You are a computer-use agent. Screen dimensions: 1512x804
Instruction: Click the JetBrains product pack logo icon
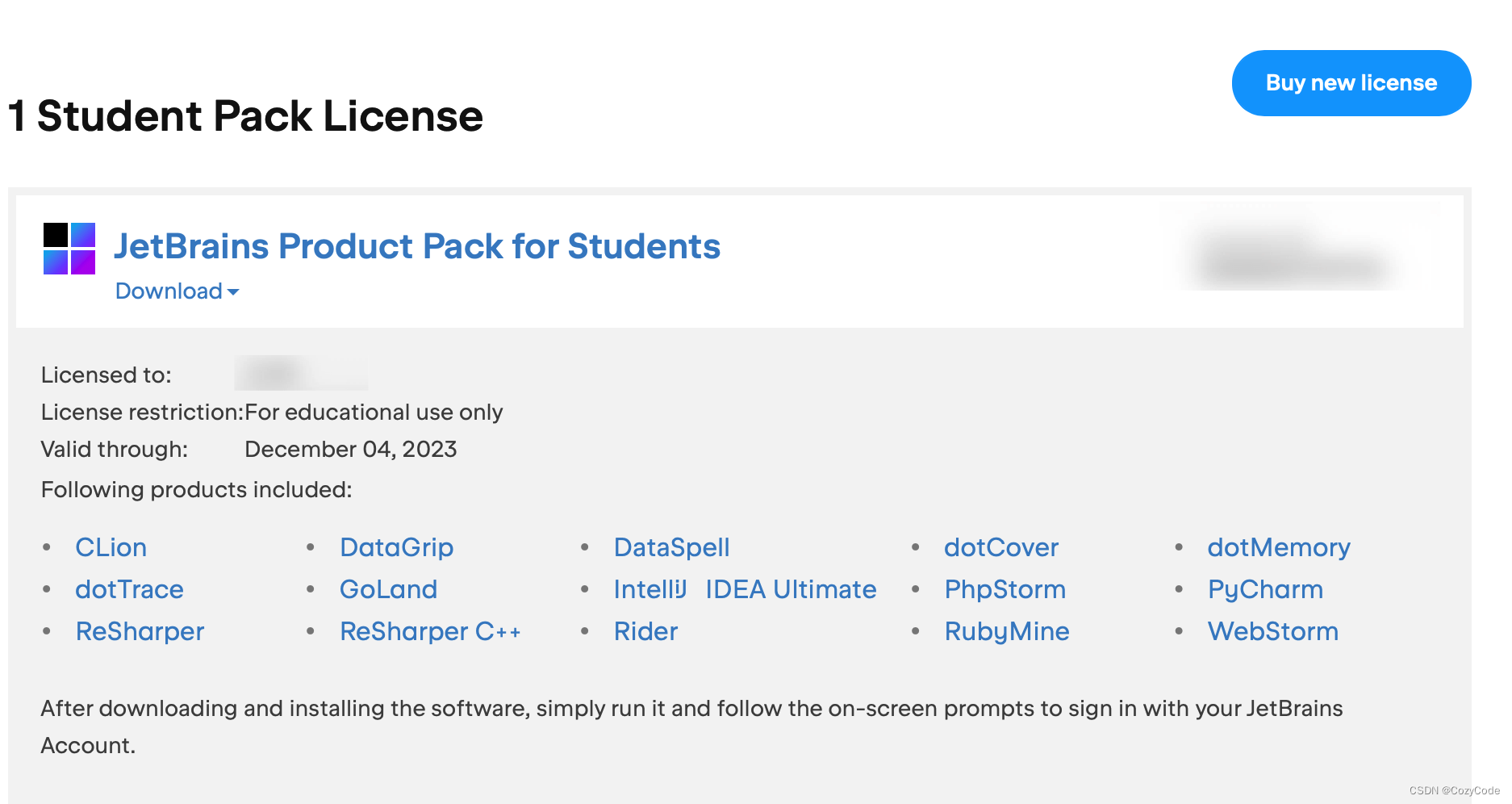pyautogui.click(x=69, y=249)
